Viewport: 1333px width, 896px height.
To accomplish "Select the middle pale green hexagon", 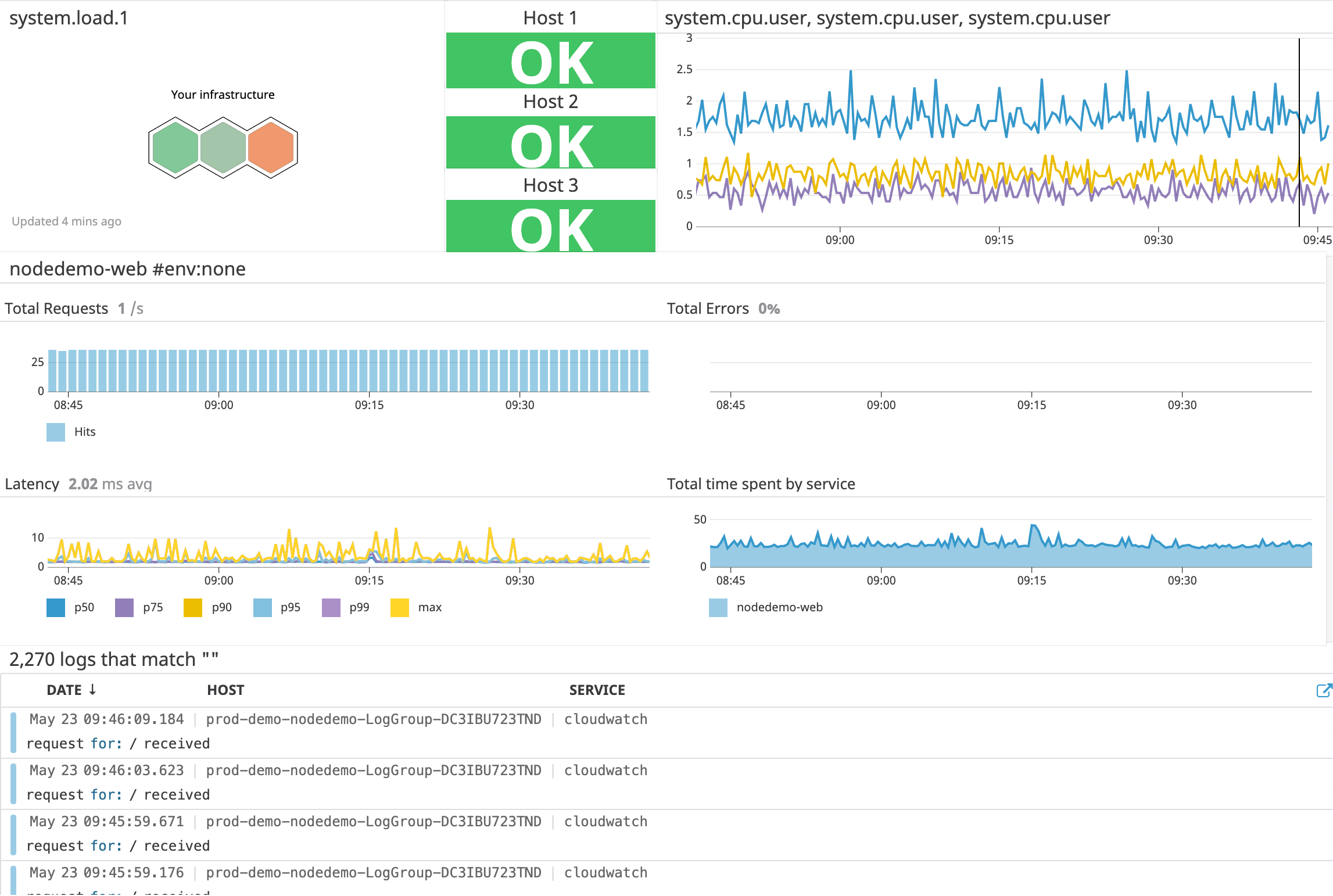I will (223, 148).
